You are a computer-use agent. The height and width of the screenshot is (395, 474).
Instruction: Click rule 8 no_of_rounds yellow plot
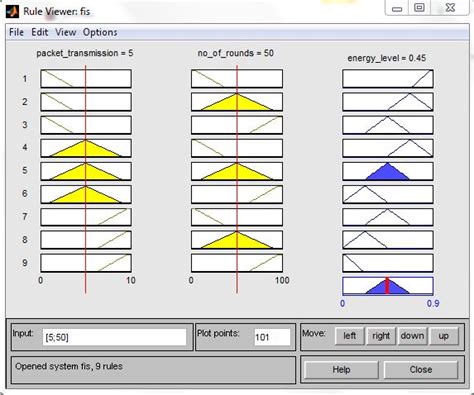(237, 240)
